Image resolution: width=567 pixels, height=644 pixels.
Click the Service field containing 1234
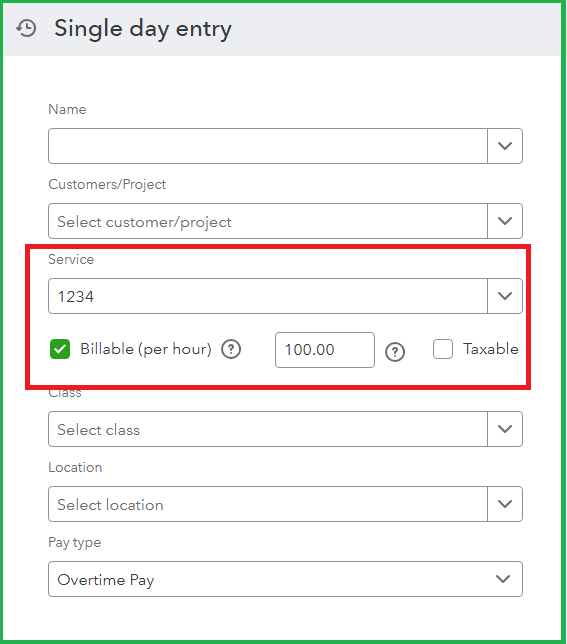[x=268, y=296]
